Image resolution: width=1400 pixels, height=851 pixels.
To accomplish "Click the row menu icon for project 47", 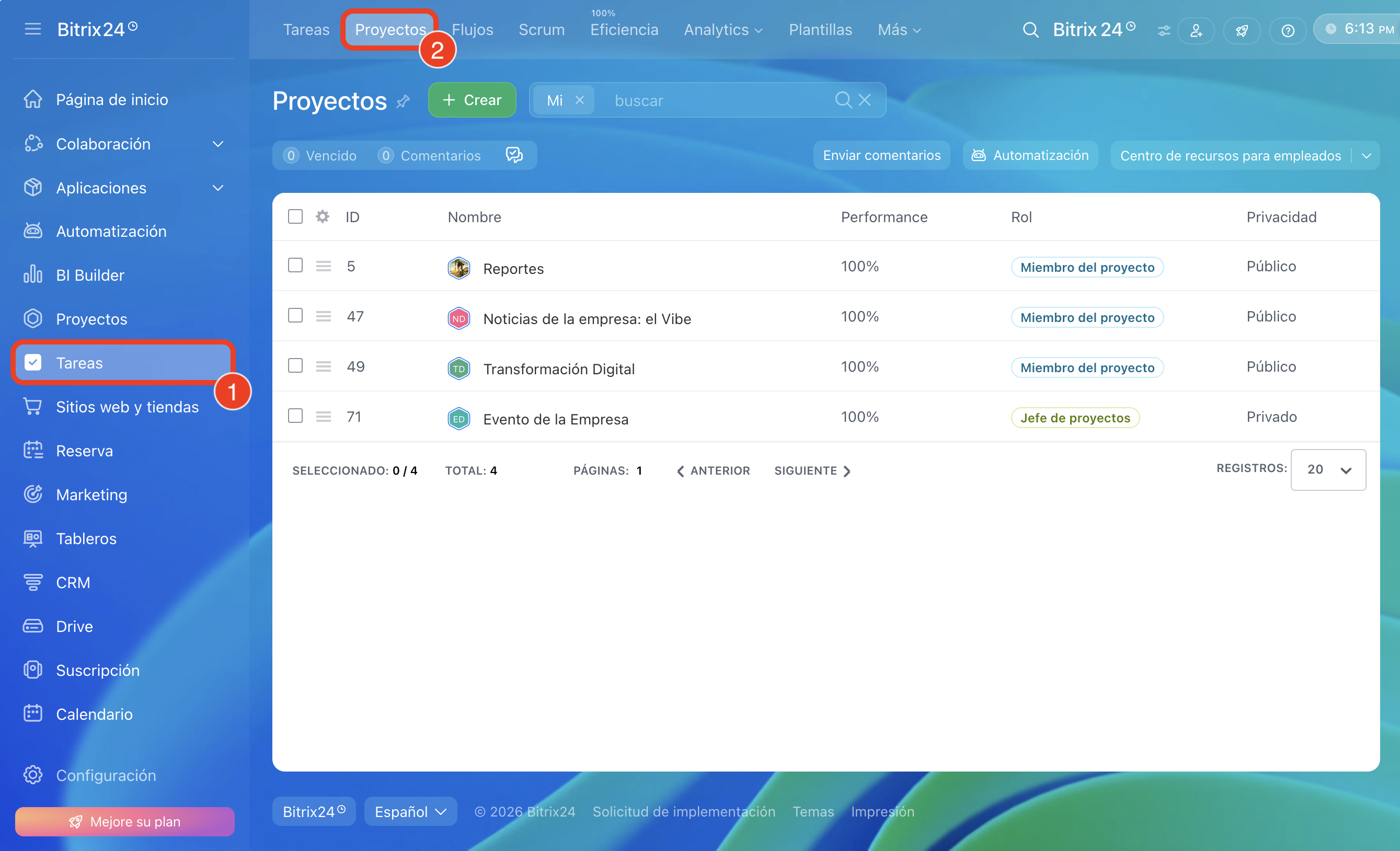I will [323, 316].
